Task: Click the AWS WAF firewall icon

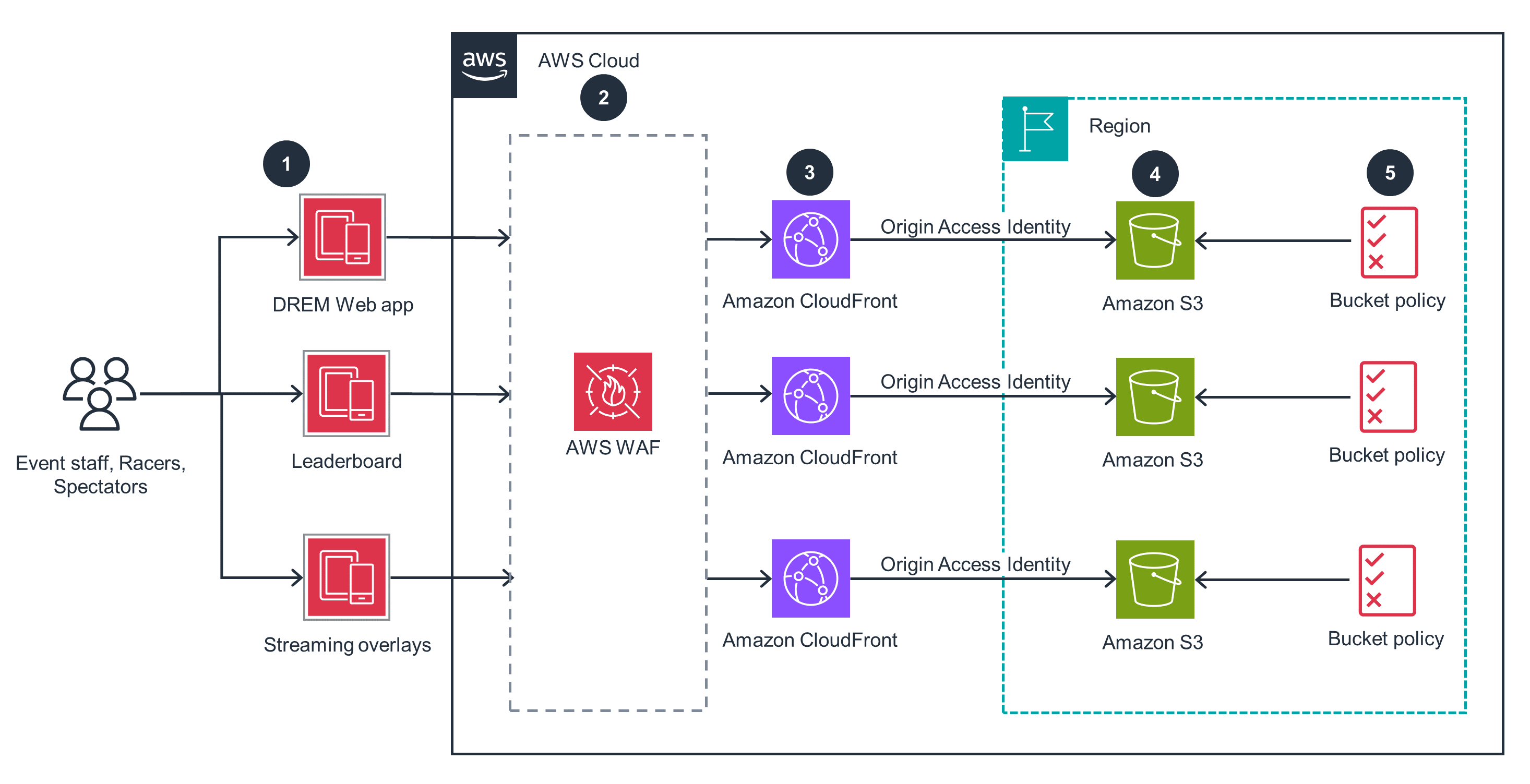Action: point(613,392)
